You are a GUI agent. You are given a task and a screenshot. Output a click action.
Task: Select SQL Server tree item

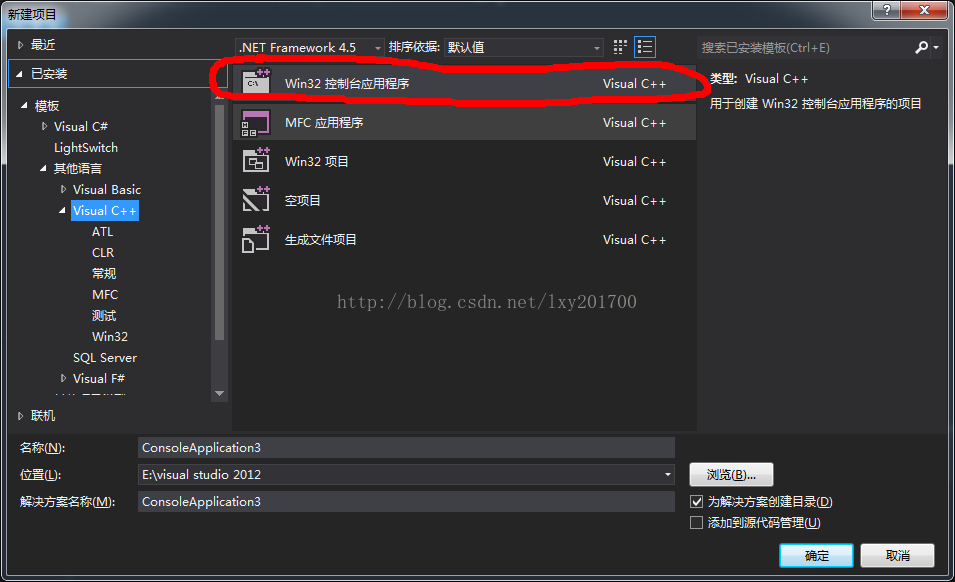coord(105,357)
